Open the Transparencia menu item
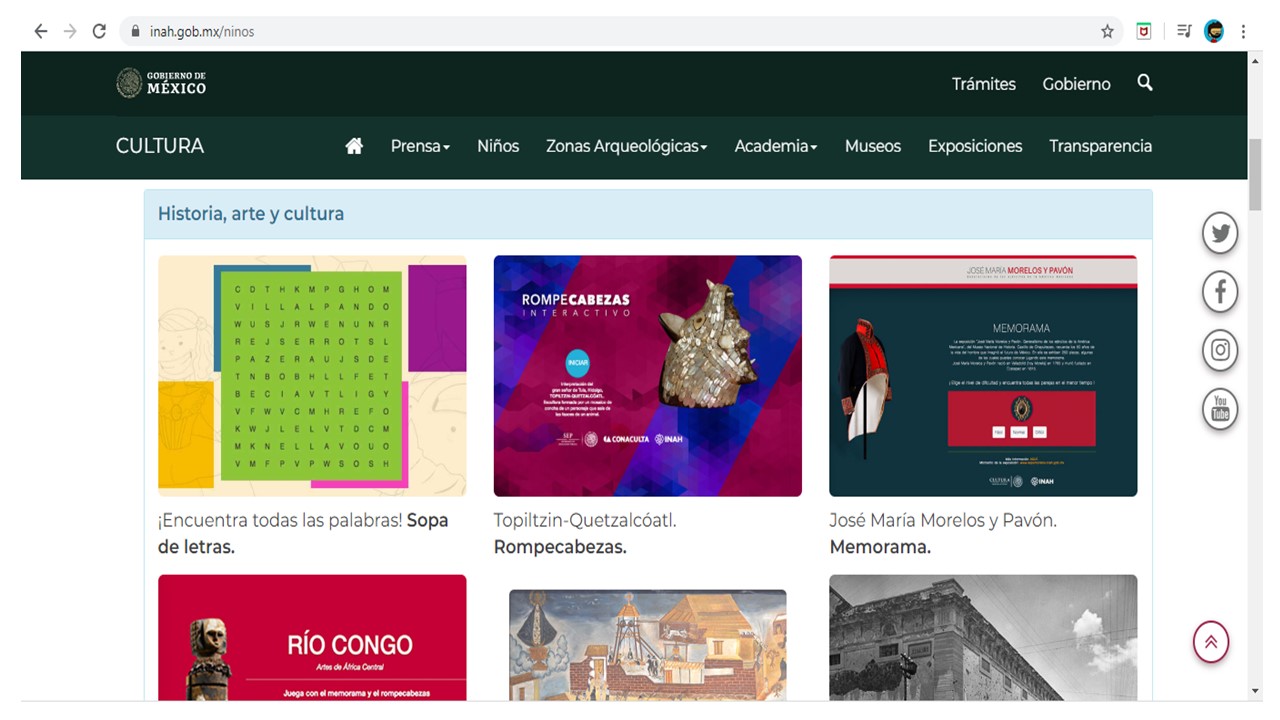The width and height of the screenshot is (1280, 720). (1100, 146)
